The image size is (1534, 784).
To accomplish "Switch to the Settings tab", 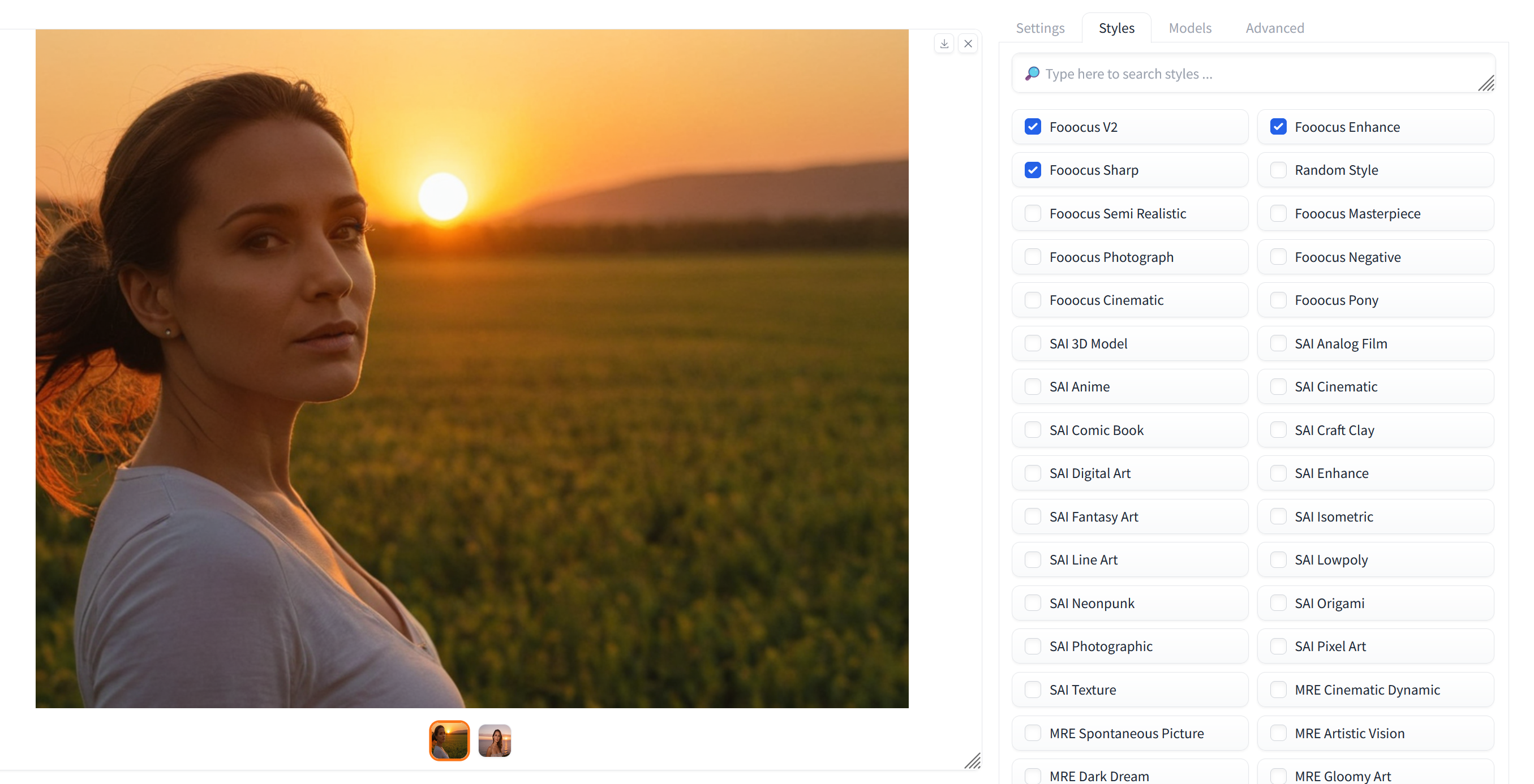I will (x=1040, y=28).
